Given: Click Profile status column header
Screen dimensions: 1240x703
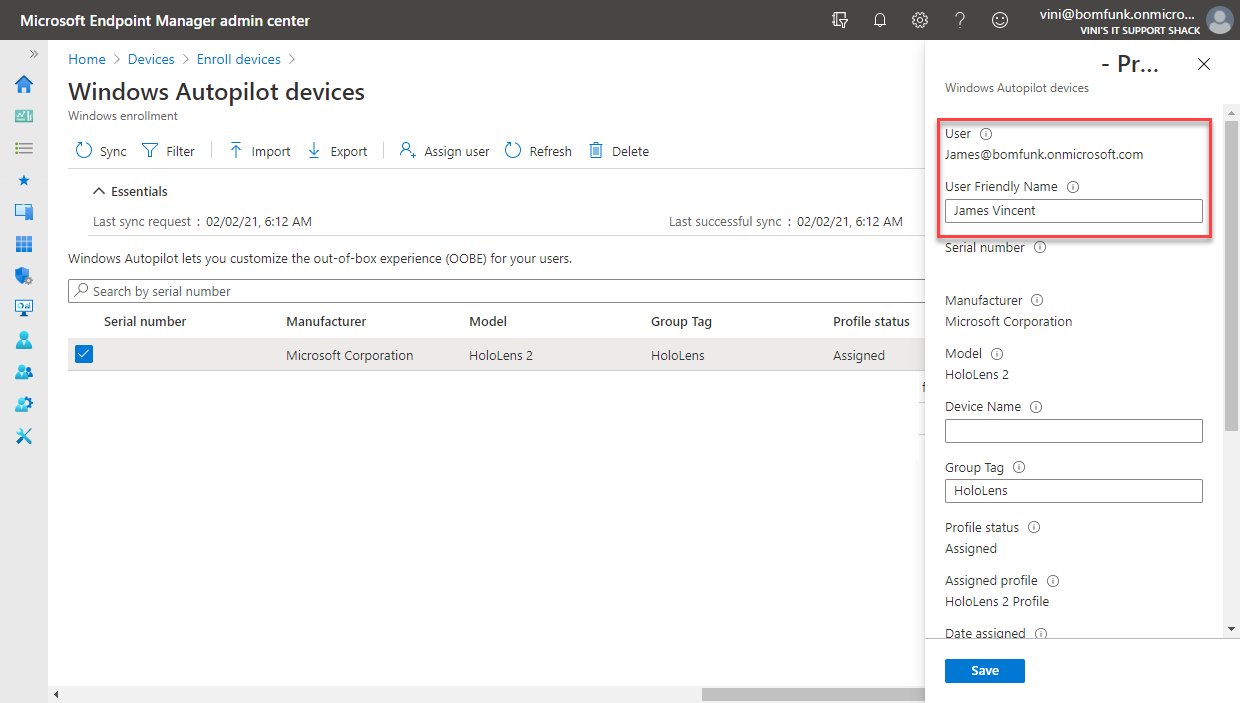Looking at the screenshot, I should [x=871, y=322].
